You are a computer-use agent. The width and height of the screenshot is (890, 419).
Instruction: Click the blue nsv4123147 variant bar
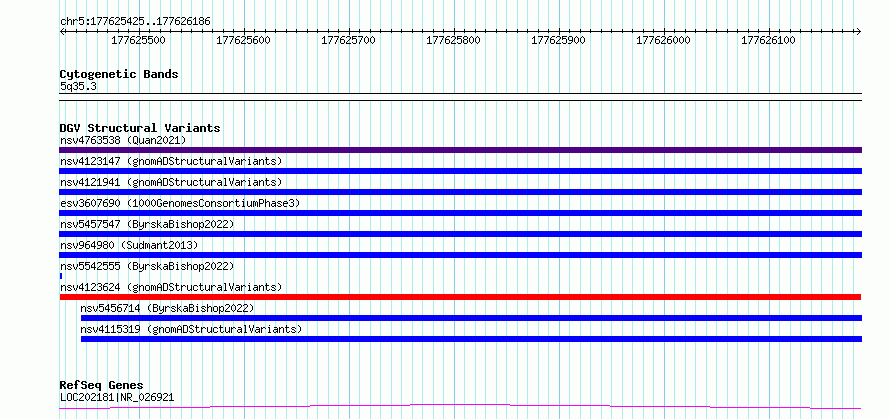[460, 171]
